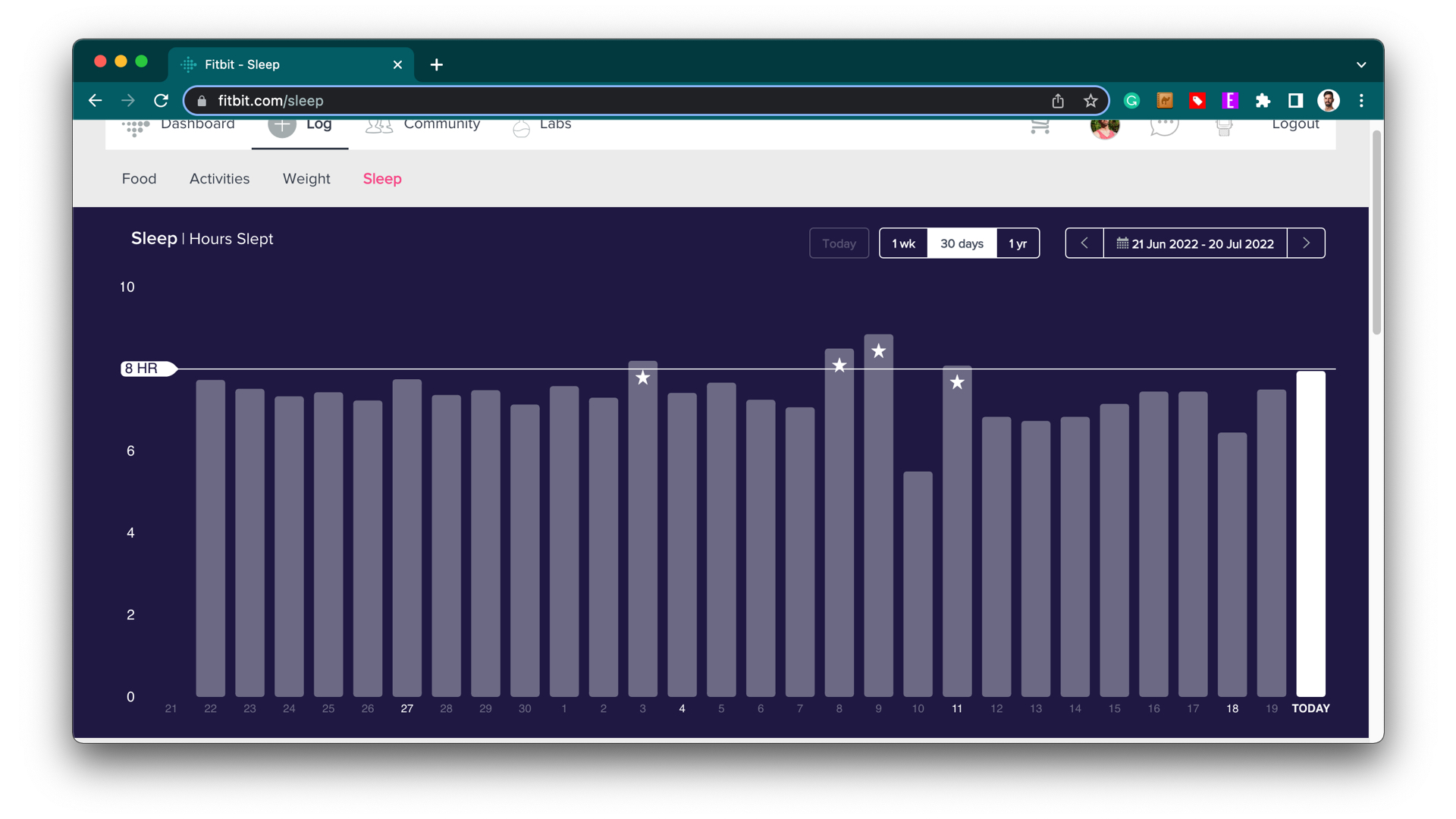Open the messages speech bubble icon
The height and width of the screenshot is (819, 1456).
pos(1164,127)
